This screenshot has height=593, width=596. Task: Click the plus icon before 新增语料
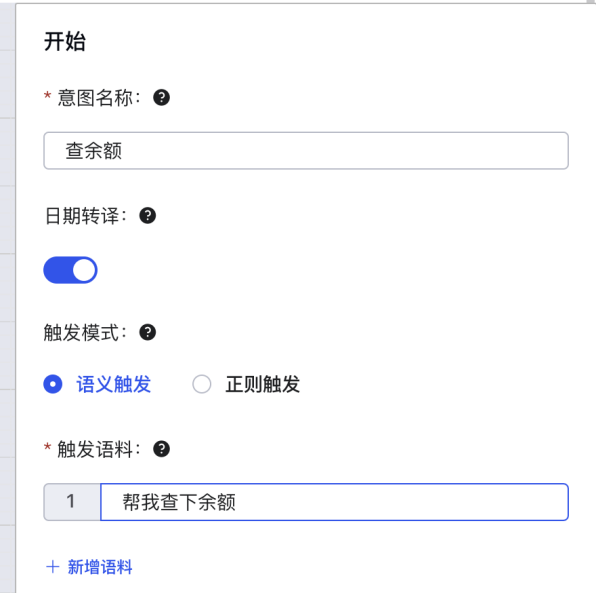click(52, 567)
